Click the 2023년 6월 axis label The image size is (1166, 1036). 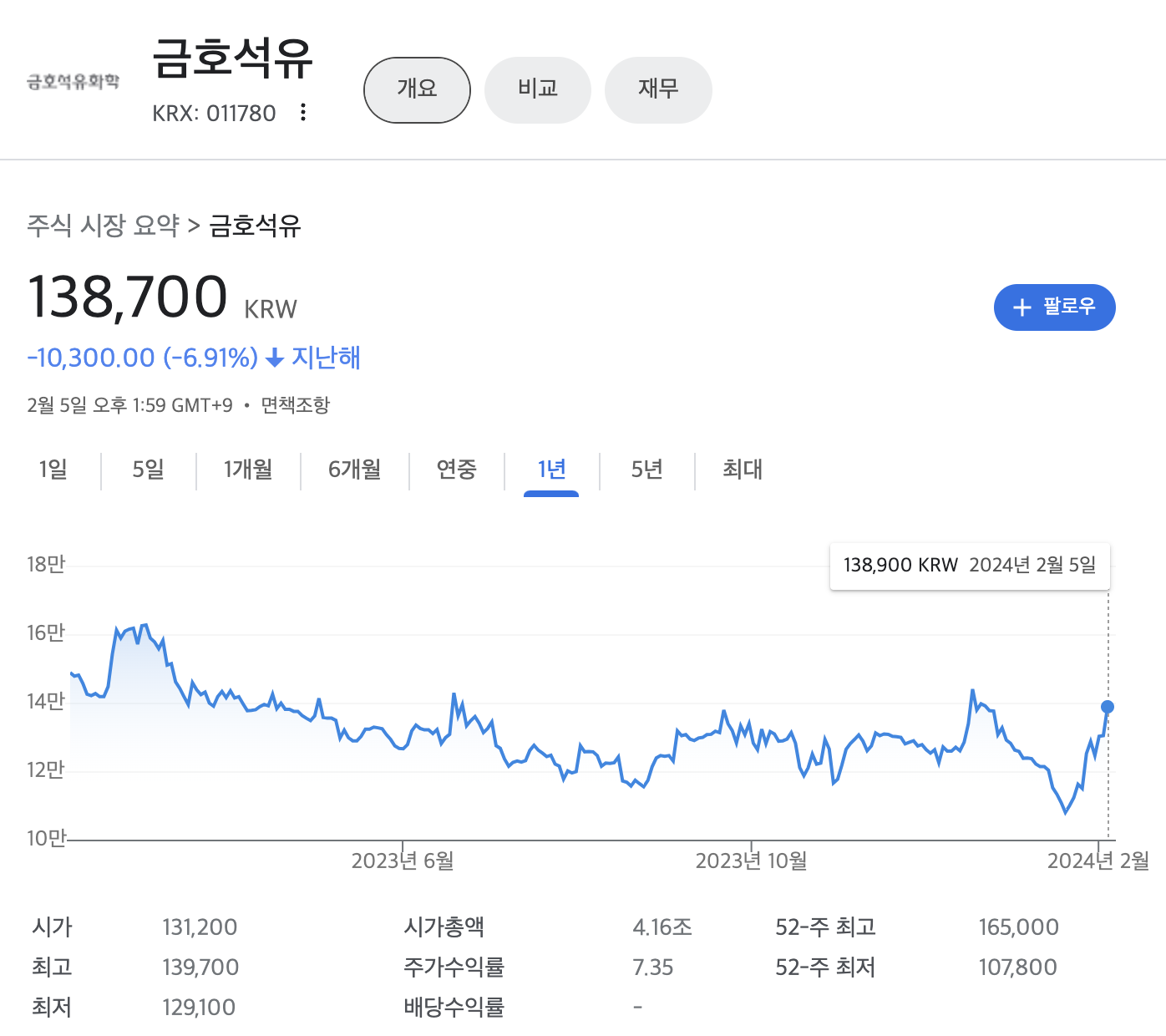click(x=403, y=861)
